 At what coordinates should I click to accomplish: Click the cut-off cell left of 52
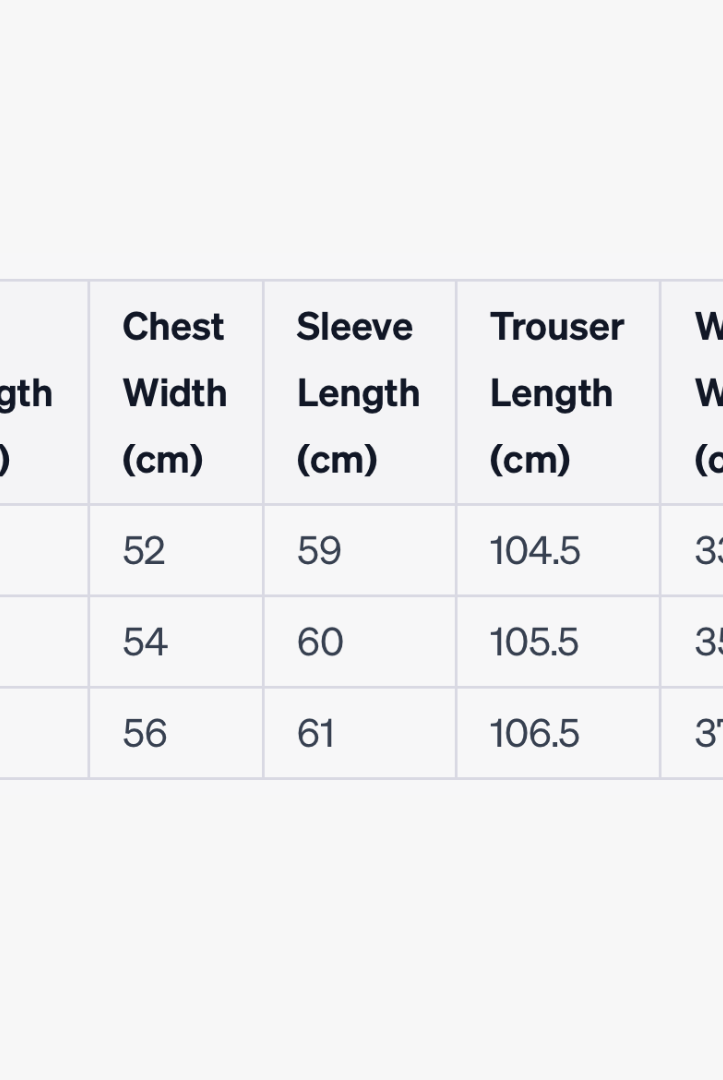tap(40, 551)
